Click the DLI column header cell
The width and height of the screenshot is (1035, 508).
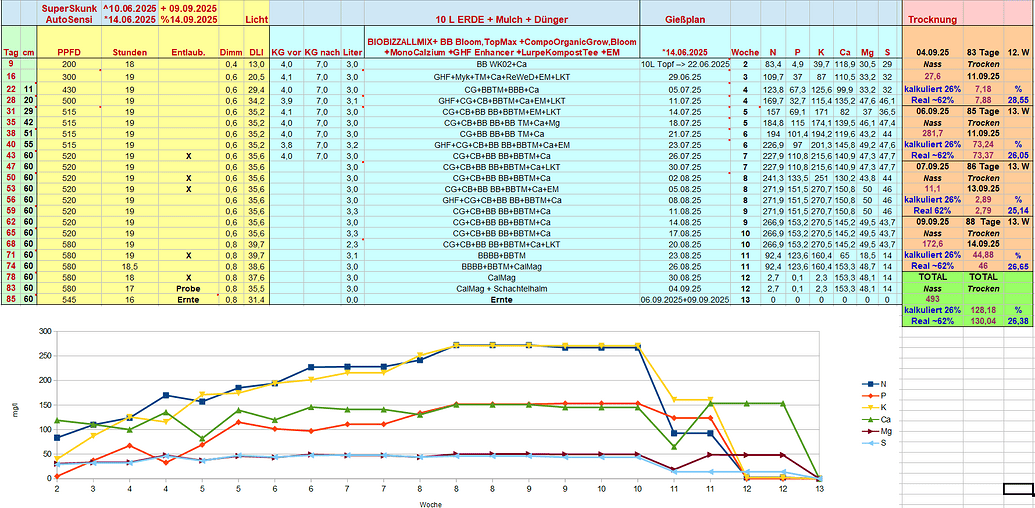[x=256, y=51]
